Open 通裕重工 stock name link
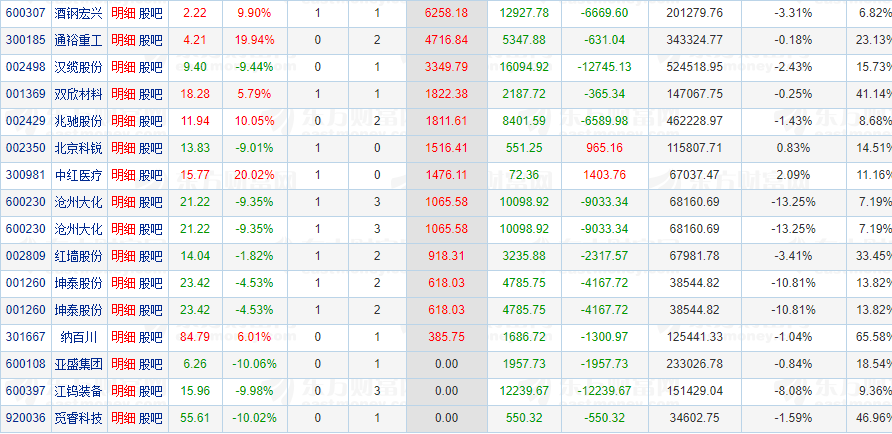Screen dimensions: 892x434 click(79, 40)
